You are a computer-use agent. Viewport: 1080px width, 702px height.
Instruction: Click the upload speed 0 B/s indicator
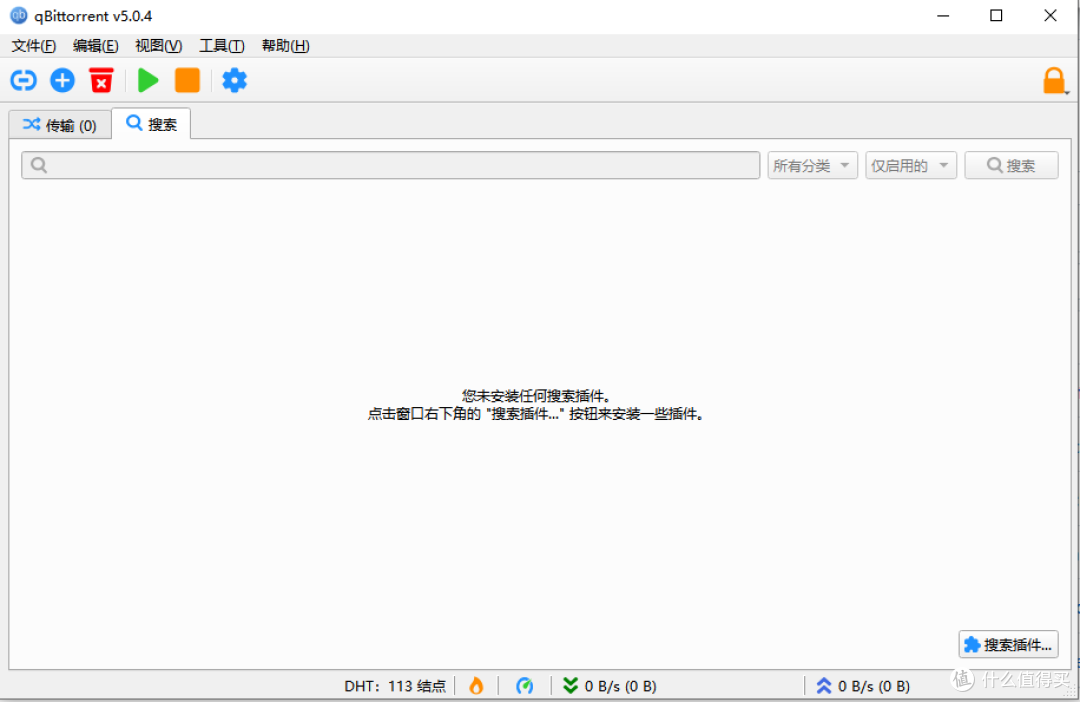coord(863,686)
